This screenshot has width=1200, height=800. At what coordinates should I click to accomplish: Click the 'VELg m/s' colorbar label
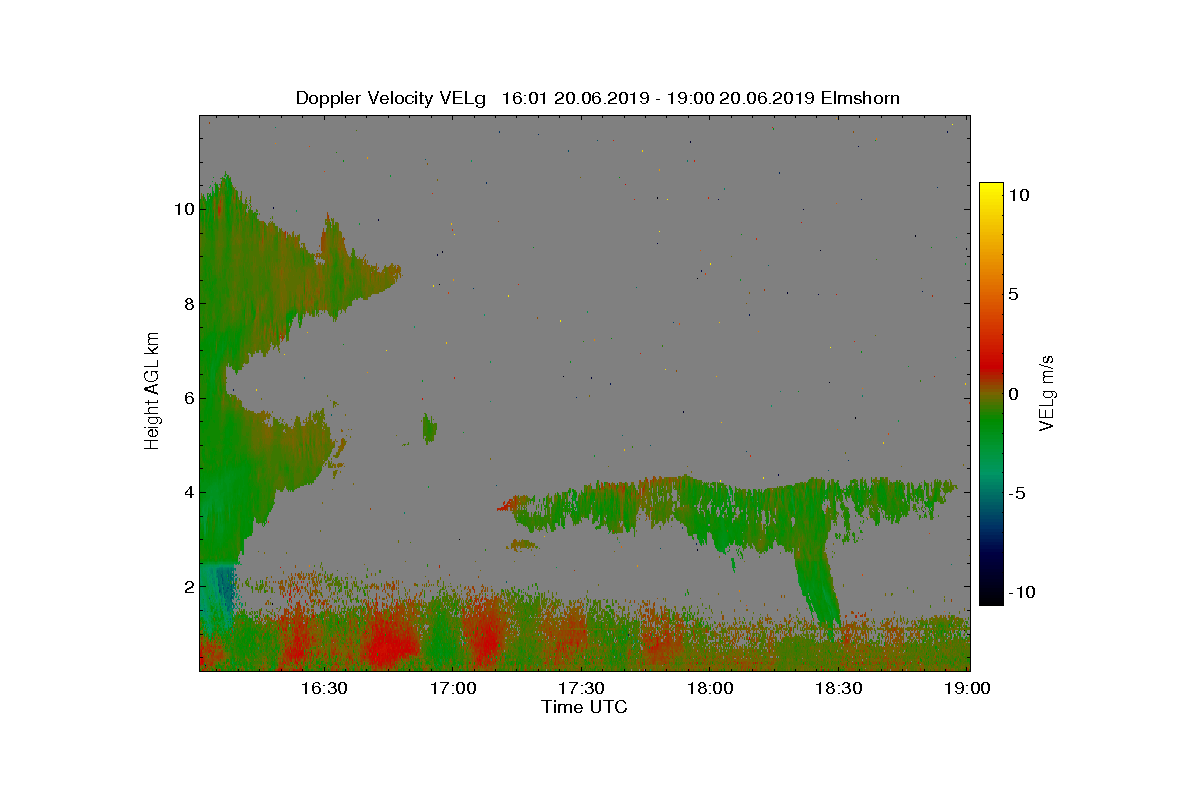coord(1047,392)
